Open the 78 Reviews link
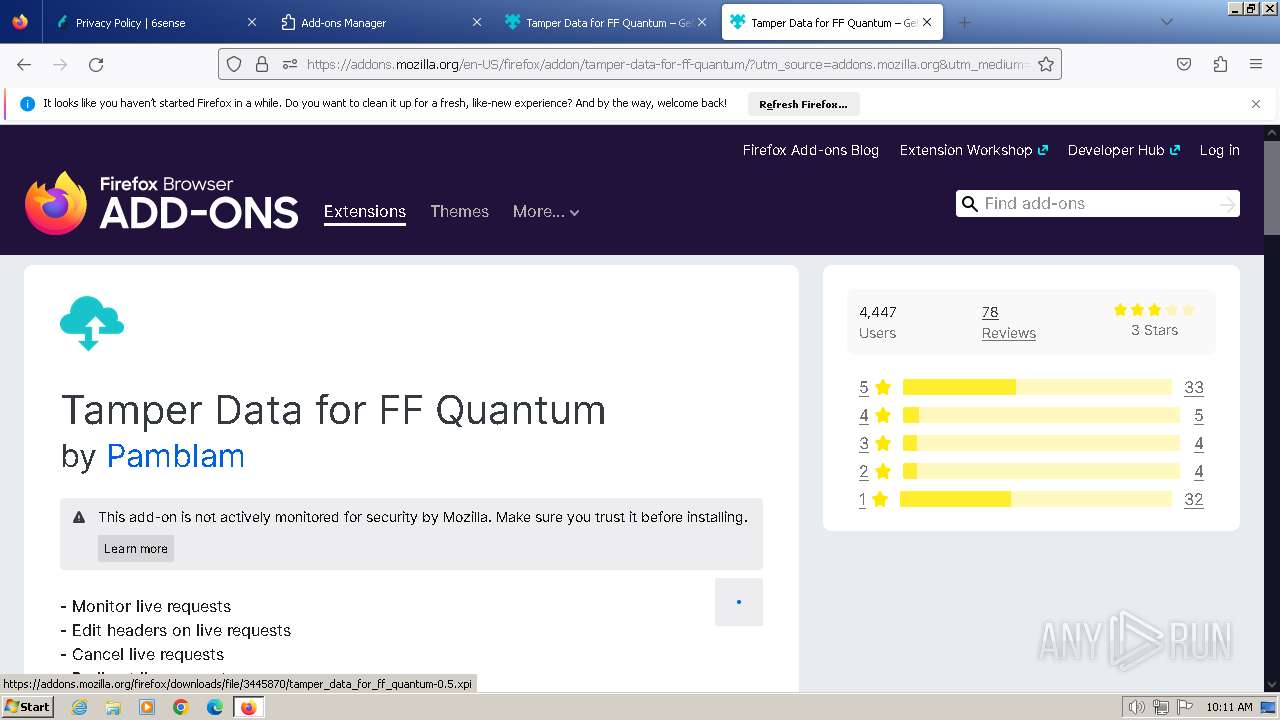This screenshot has height=720, width=1280. coord(1009,322)
